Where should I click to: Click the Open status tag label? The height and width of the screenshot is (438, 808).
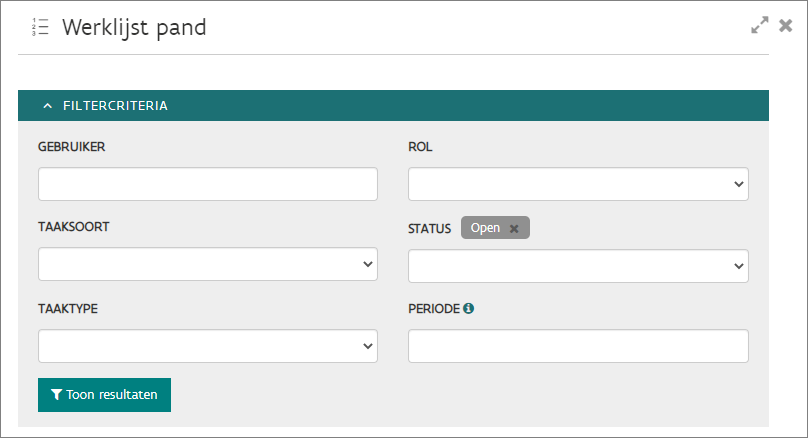pyautogui.click(x=485, y=228)
